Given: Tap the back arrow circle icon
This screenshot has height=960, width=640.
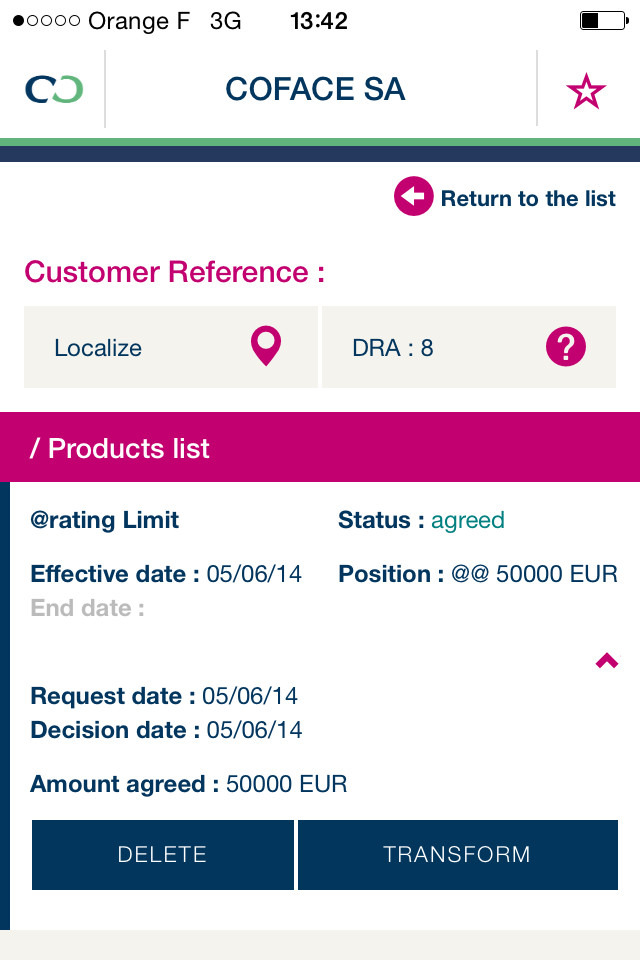Looking at the screenshot, I should [x=413, y=197].
